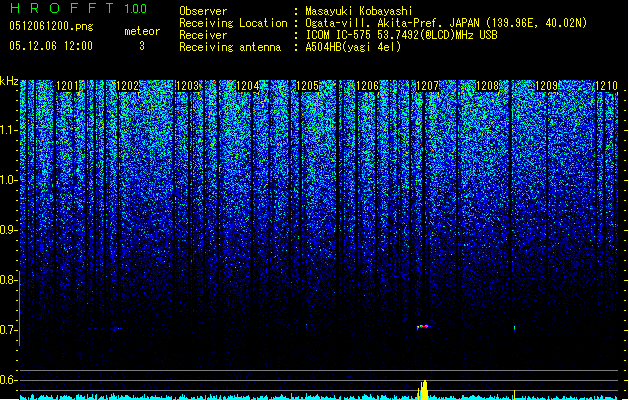Click time marker 1210
Screen dimensions: 629x400
(607, 86)
